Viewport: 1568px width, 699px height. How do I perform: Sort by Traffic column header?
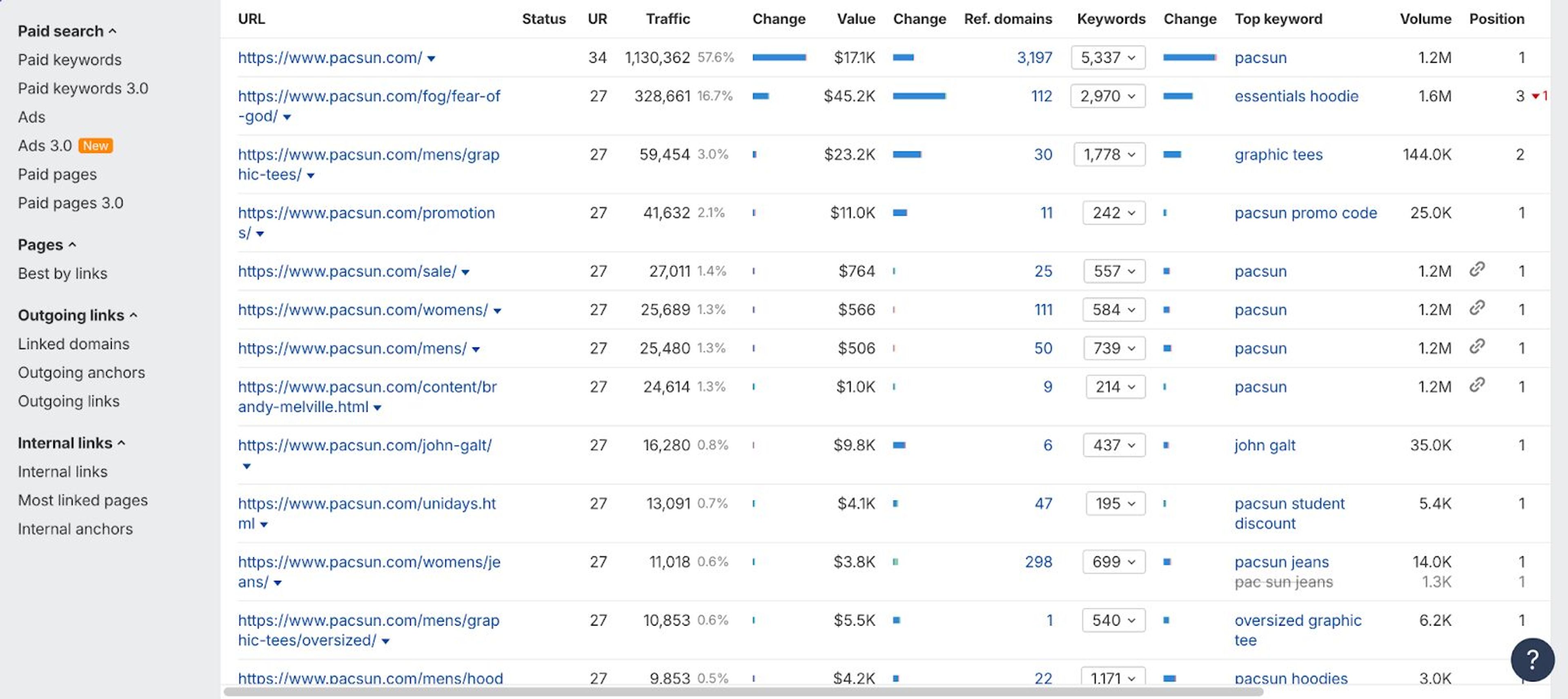[x=668, y=19]
